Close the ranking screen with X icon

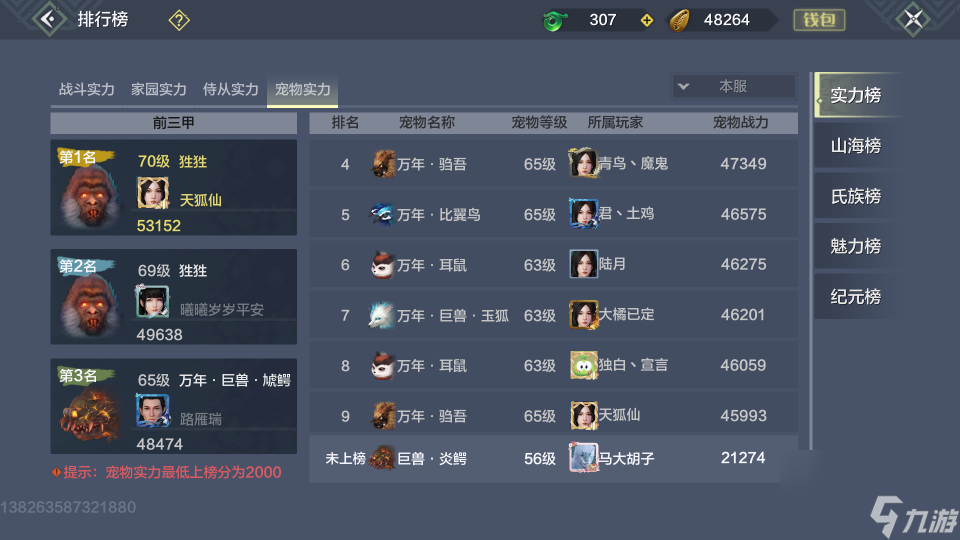[913, 19]
